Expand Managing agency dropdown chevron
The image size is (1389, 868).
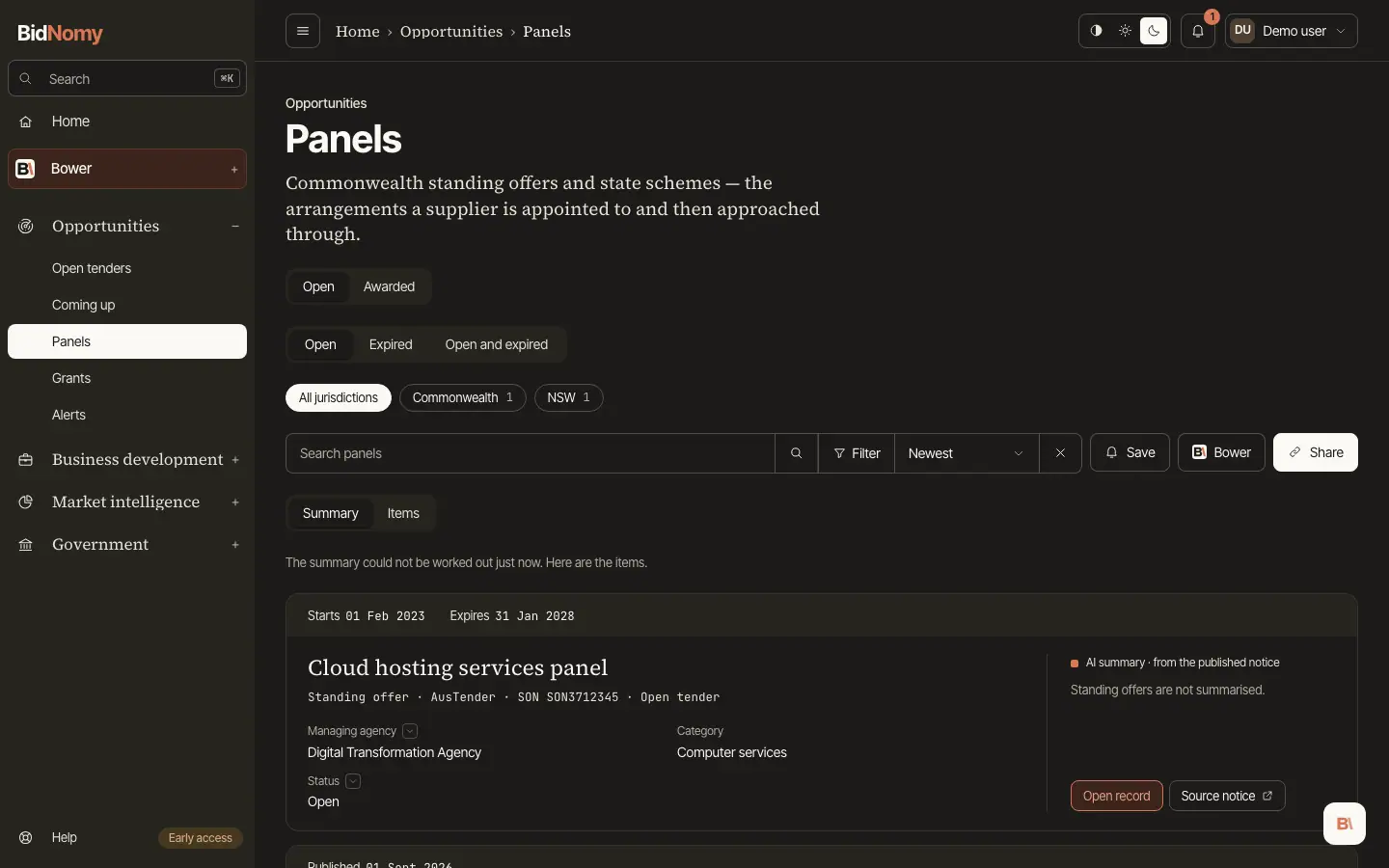click(x=410, y=731)
